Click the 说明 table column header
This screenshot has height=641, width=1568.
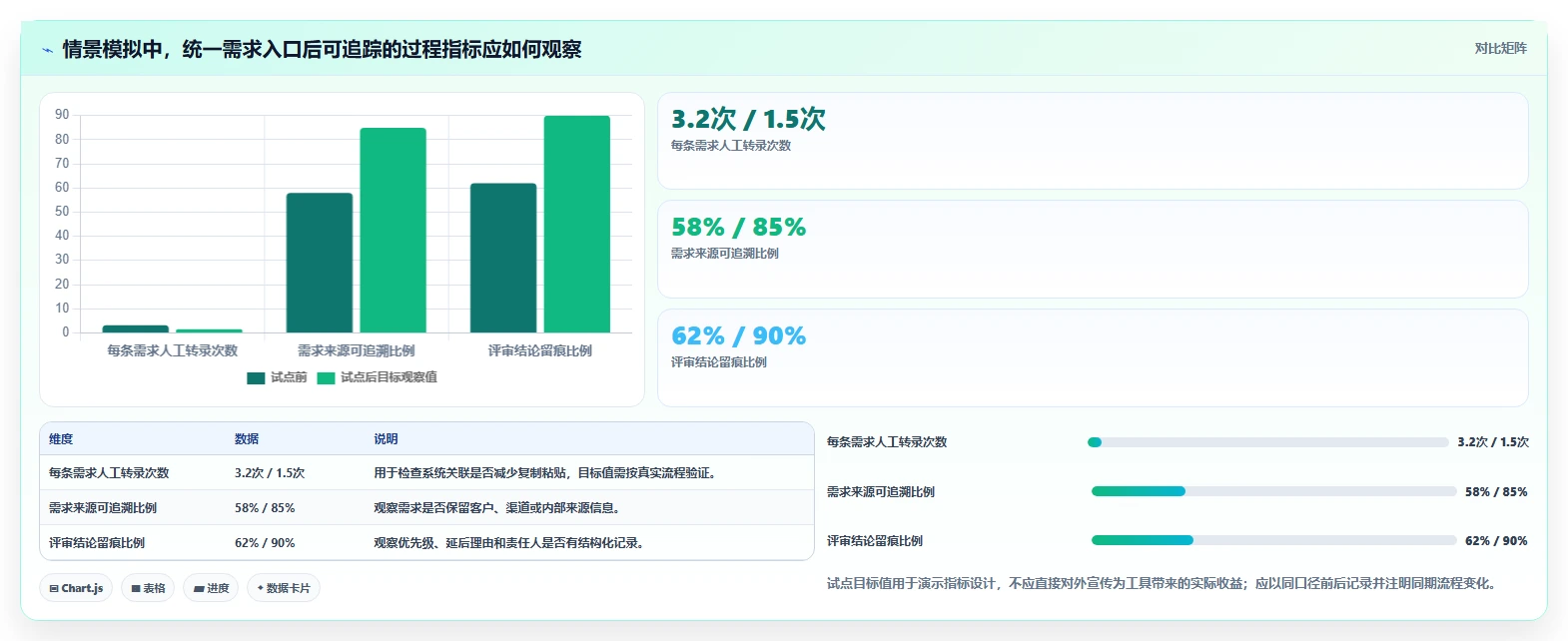(x=387, y=439)
